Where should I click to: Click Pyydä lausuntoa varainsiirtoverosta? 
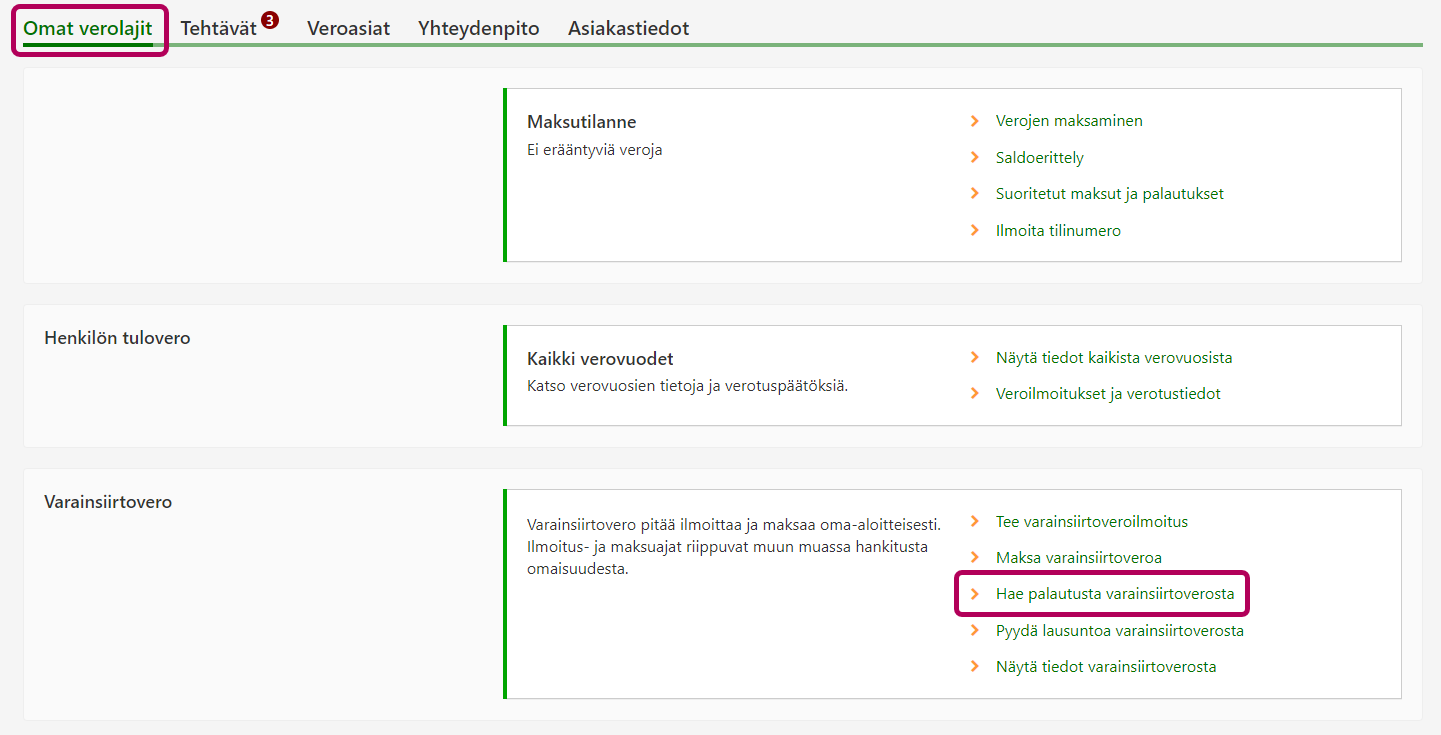click(x=1119, y=631)
